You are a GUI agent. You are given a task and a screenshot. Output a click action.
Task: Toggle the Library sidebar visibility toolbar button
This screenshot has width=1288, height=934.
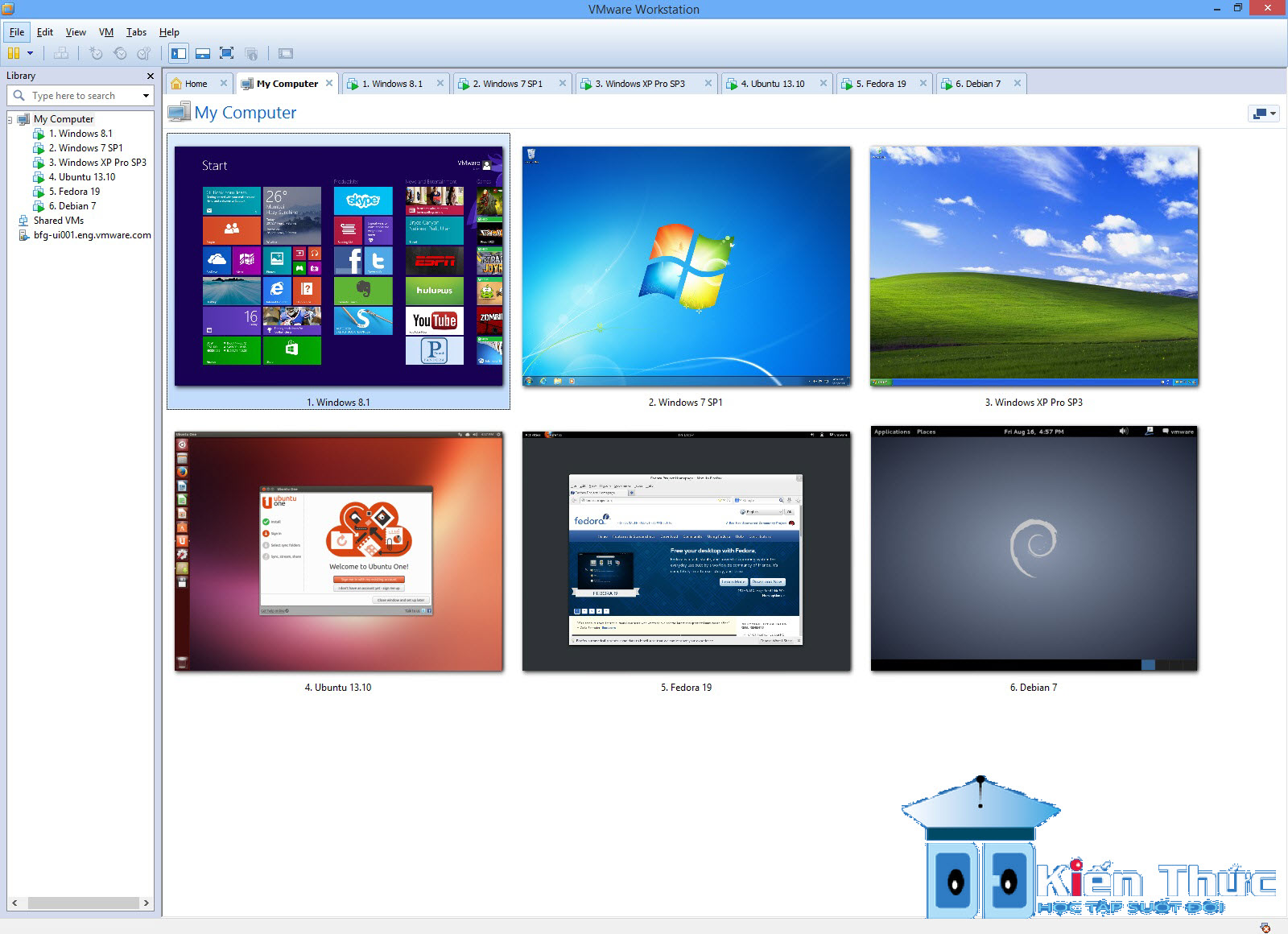pyautogui.click(x=179, y=54)
